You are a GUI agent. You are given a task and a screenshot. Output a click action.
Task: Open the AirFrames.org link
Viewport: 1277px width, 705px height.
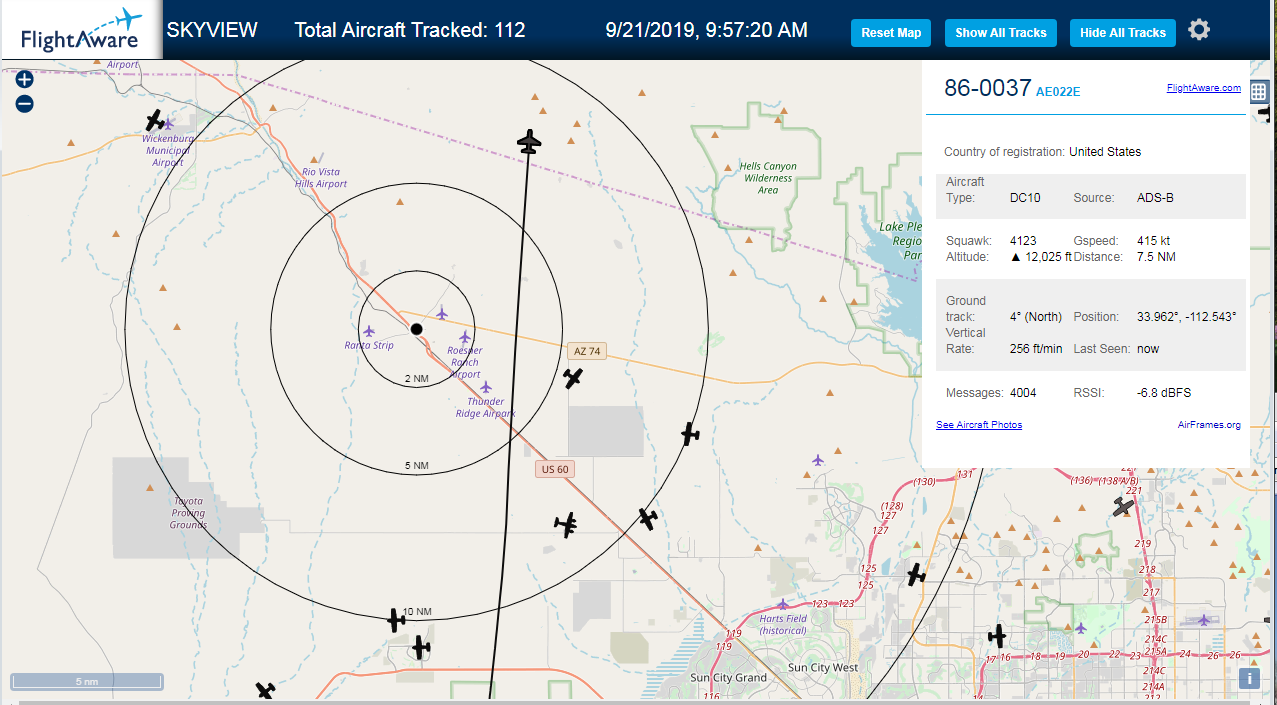click(x=1209, y=425)
